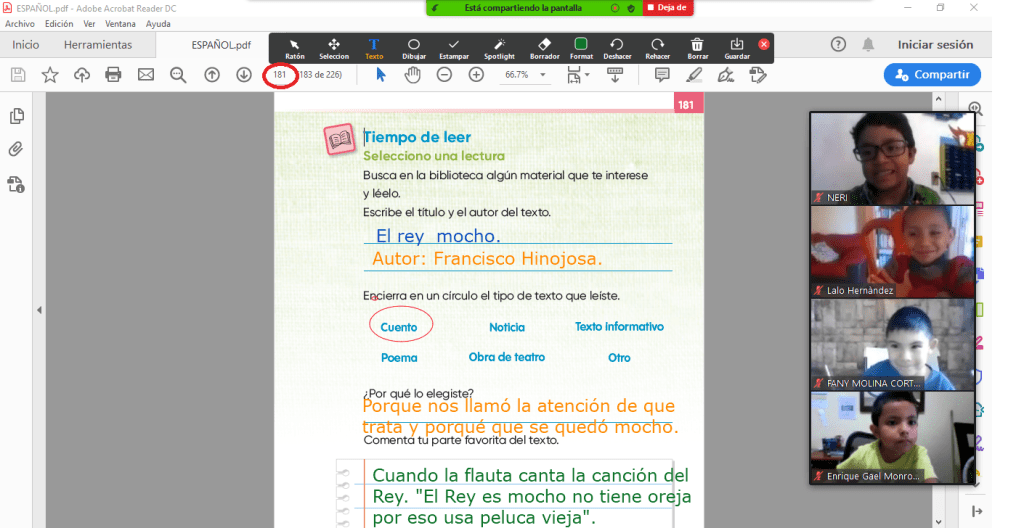The width and height of the screenshot is (1024, 528).
Task: Open the attachments paperclip panel
Action: click(x=16, y=150)
